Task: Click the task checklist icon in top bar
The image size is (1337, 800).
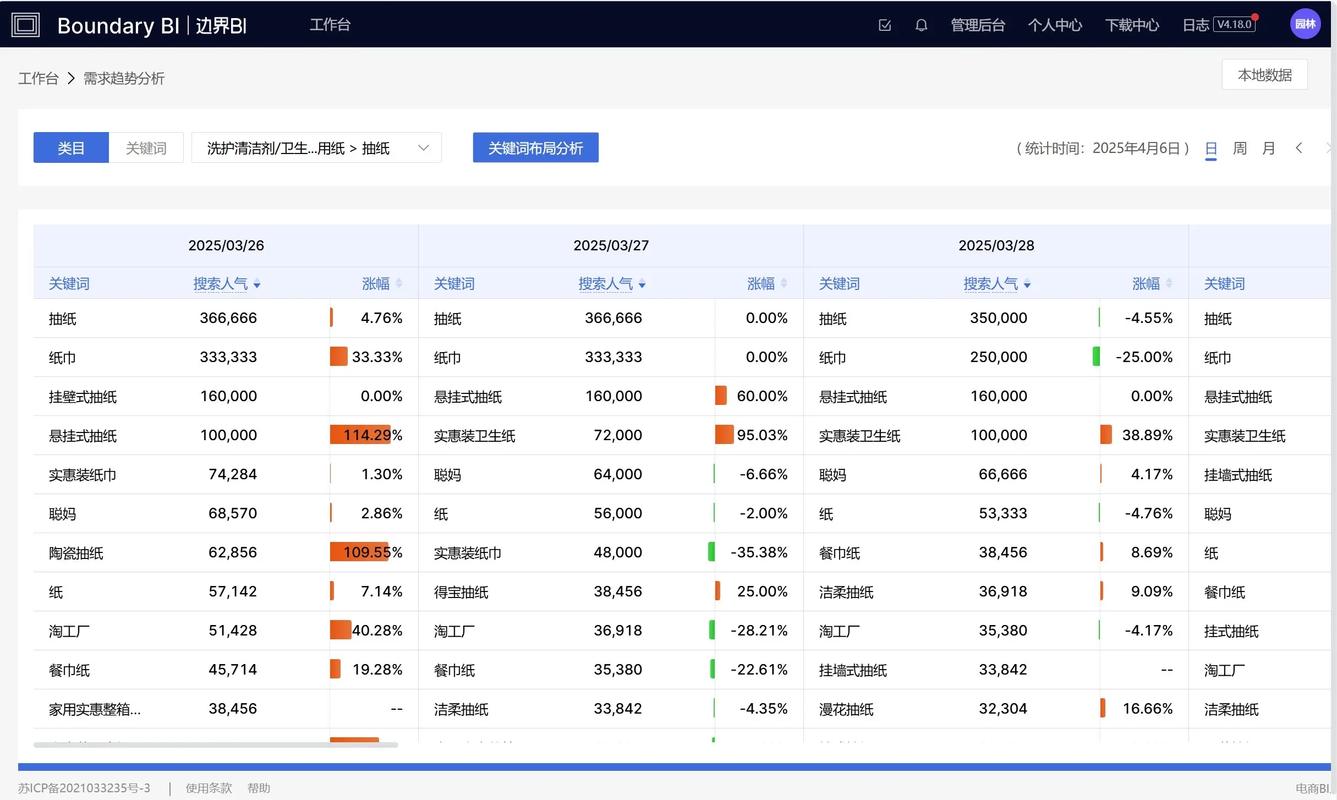Action: coord(884,24)
